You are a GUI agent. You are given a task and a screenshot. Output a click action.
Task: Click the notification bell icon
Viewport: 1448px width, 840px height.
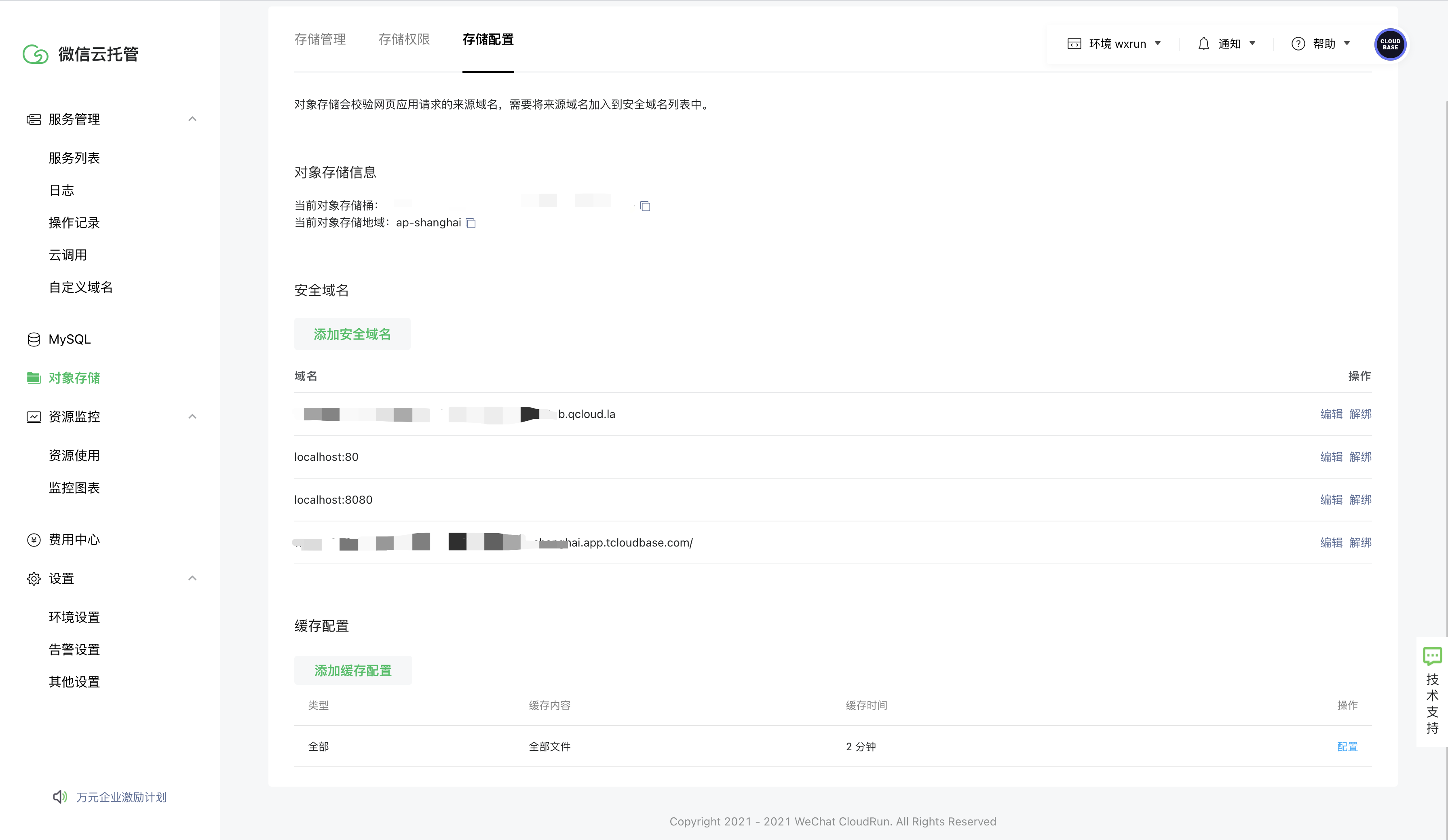1203,44
